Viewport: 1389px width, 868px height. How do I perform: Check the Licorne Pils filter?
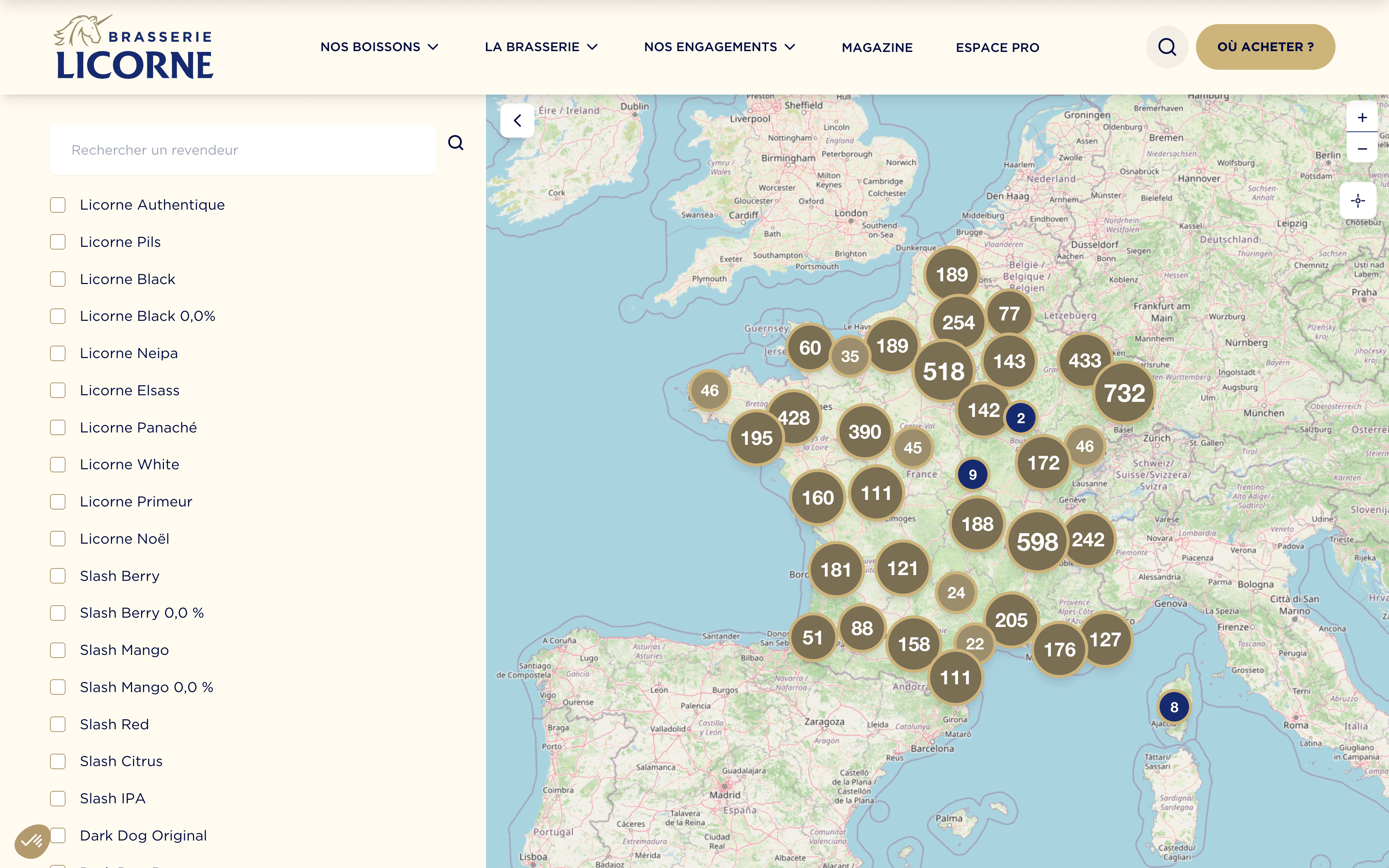coord(57,242)
